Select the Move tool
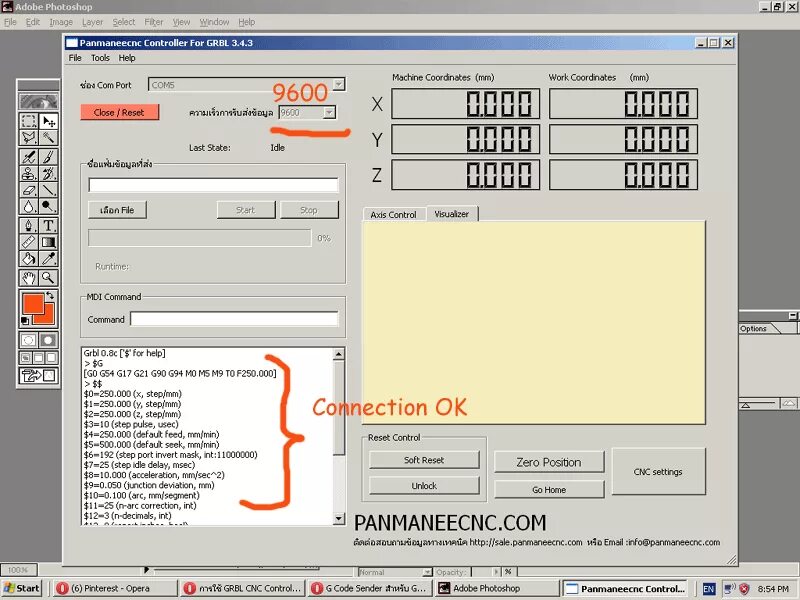This screenshot has width=800, height=600. [48, 121]
